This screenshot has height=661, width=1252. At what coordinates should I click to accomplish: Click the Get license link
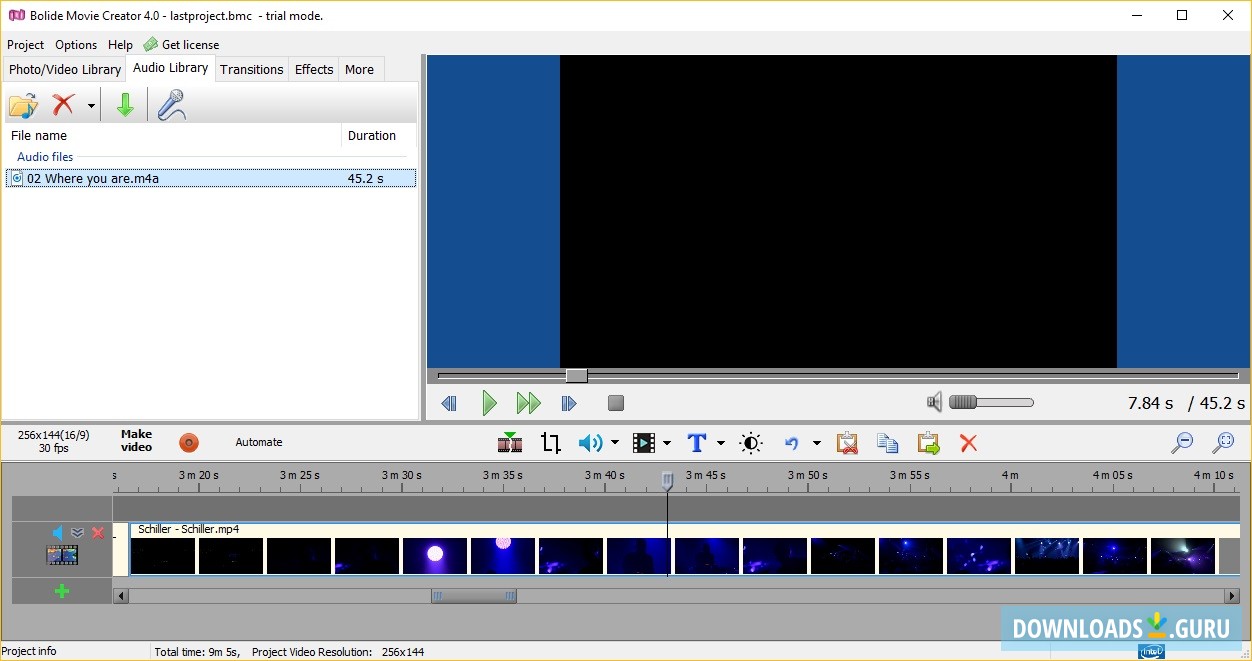click(x=190, y=45)
